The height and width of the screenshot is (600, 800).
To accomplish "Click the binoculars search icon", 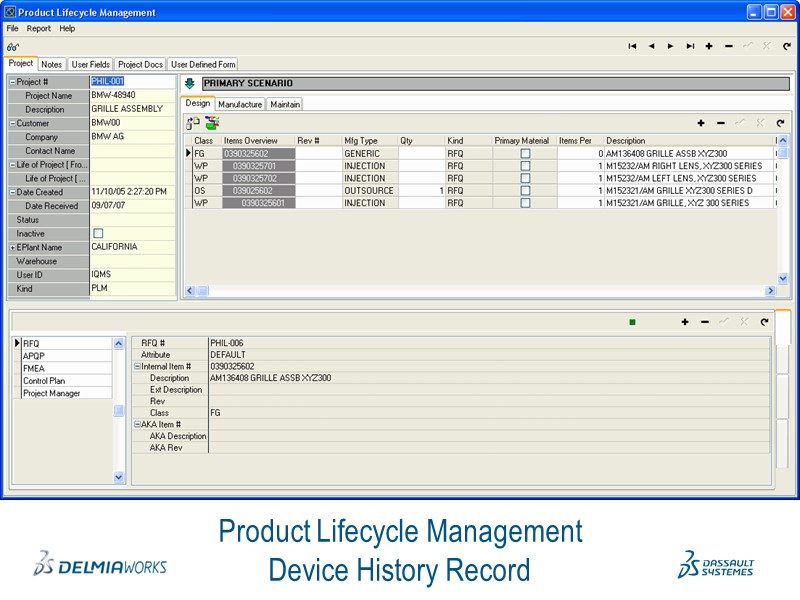I will pos(13,47).
